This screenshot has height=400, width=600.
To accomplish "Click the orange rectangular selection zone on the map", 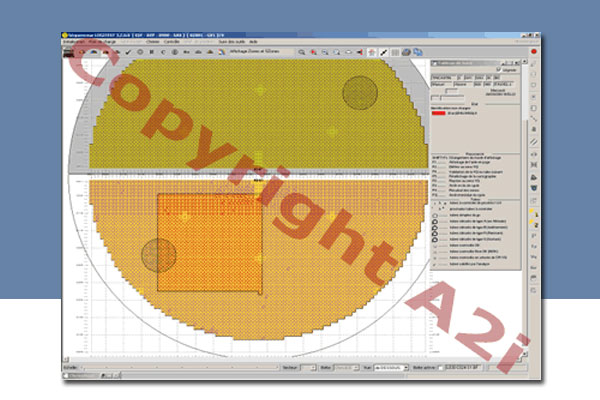I will click(x=208, y=243).
